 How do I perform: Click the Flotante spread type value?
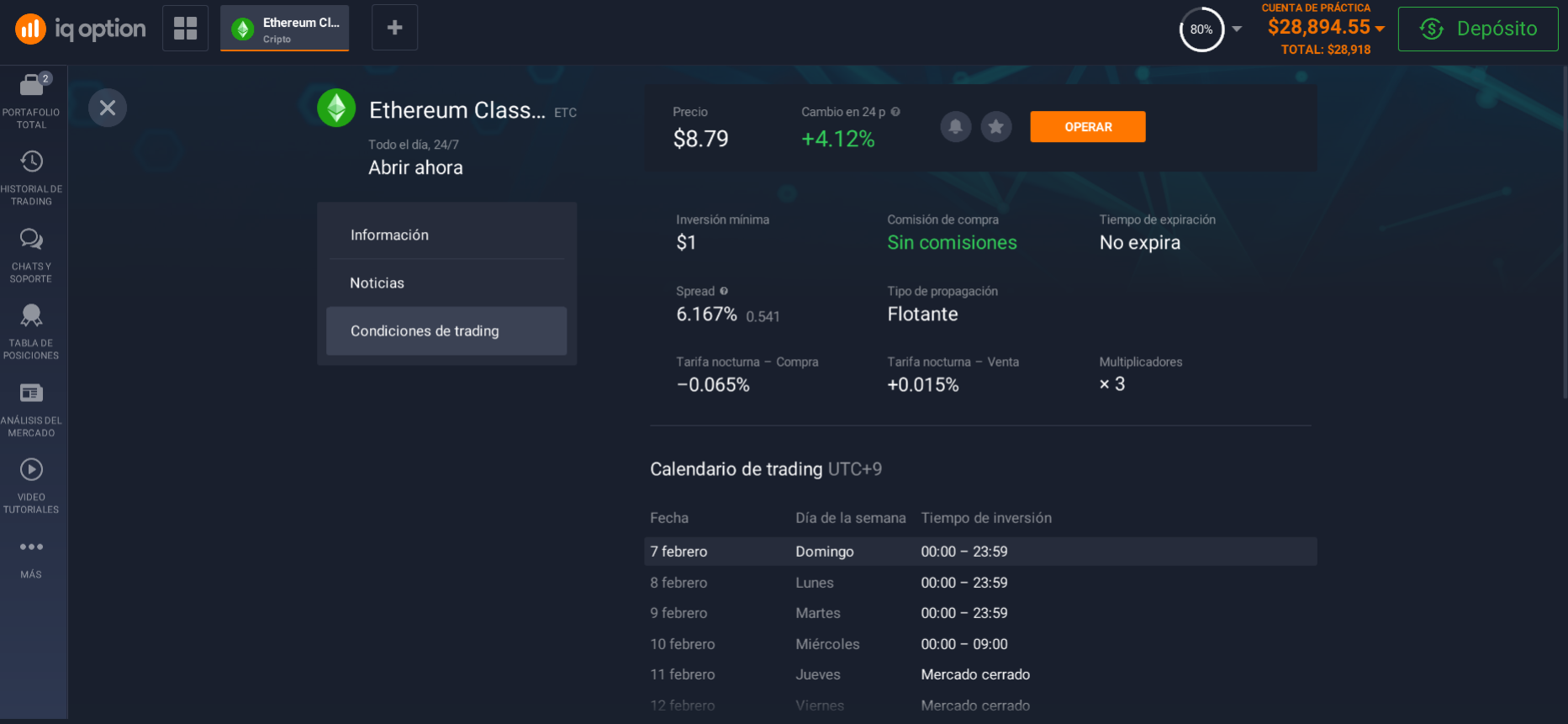[x=922, y=314]
